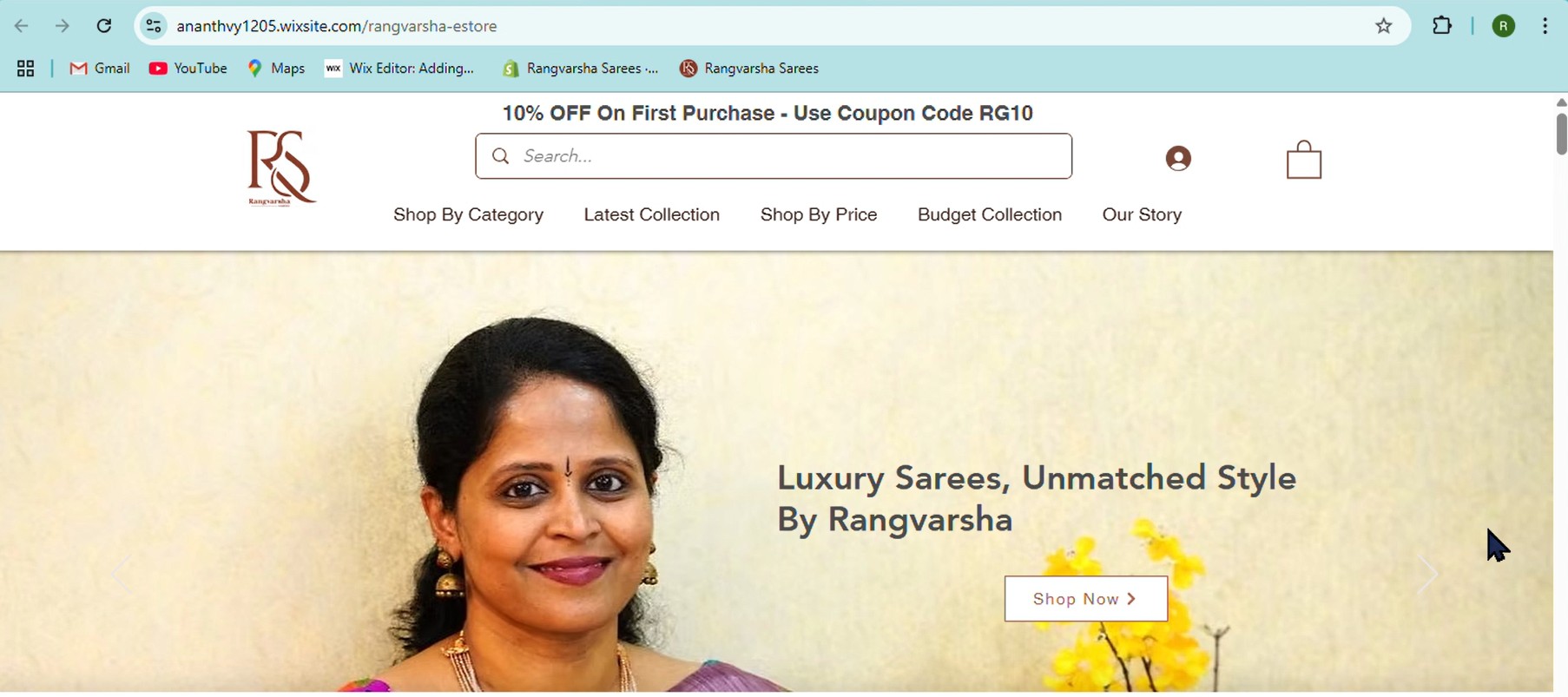Open the shopping bag cart icon
The image size is (1568, 697).
[x=1303, y=160]
